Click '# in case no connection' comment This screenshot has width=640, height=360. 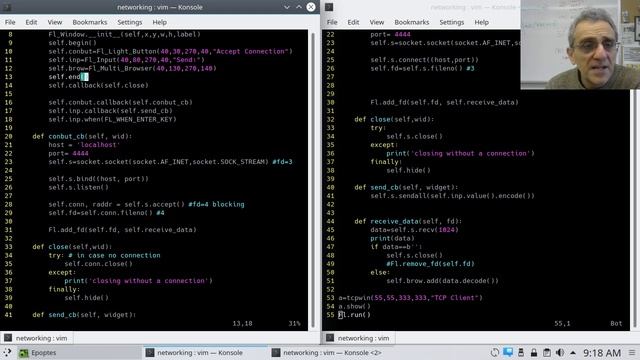click(x=114, y=256)
